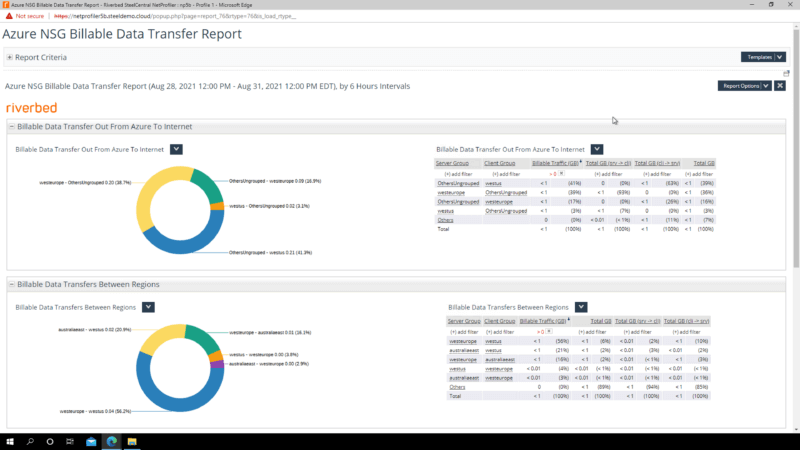Collapse the Billable Data Transfers Between Regions section
This screenshot has height=450, width=800.
click(12, 284)
